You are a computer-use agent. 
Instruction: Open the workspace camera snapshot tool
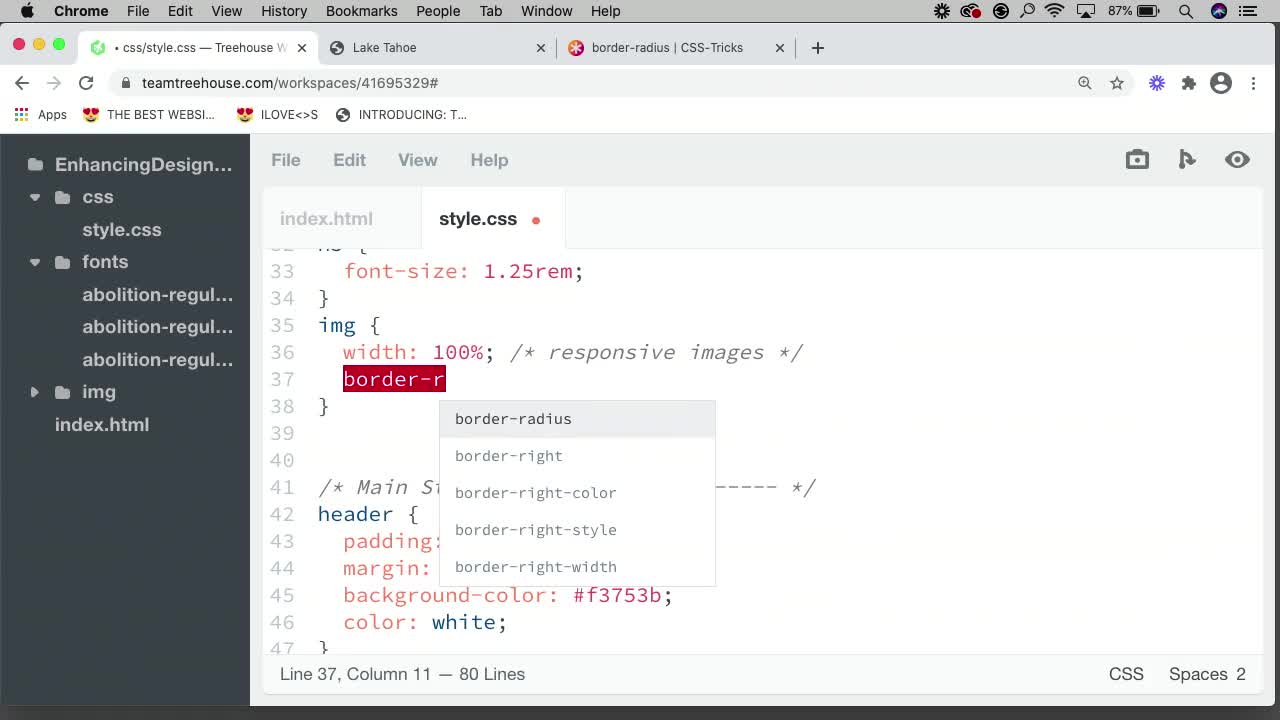(1137, 159)
